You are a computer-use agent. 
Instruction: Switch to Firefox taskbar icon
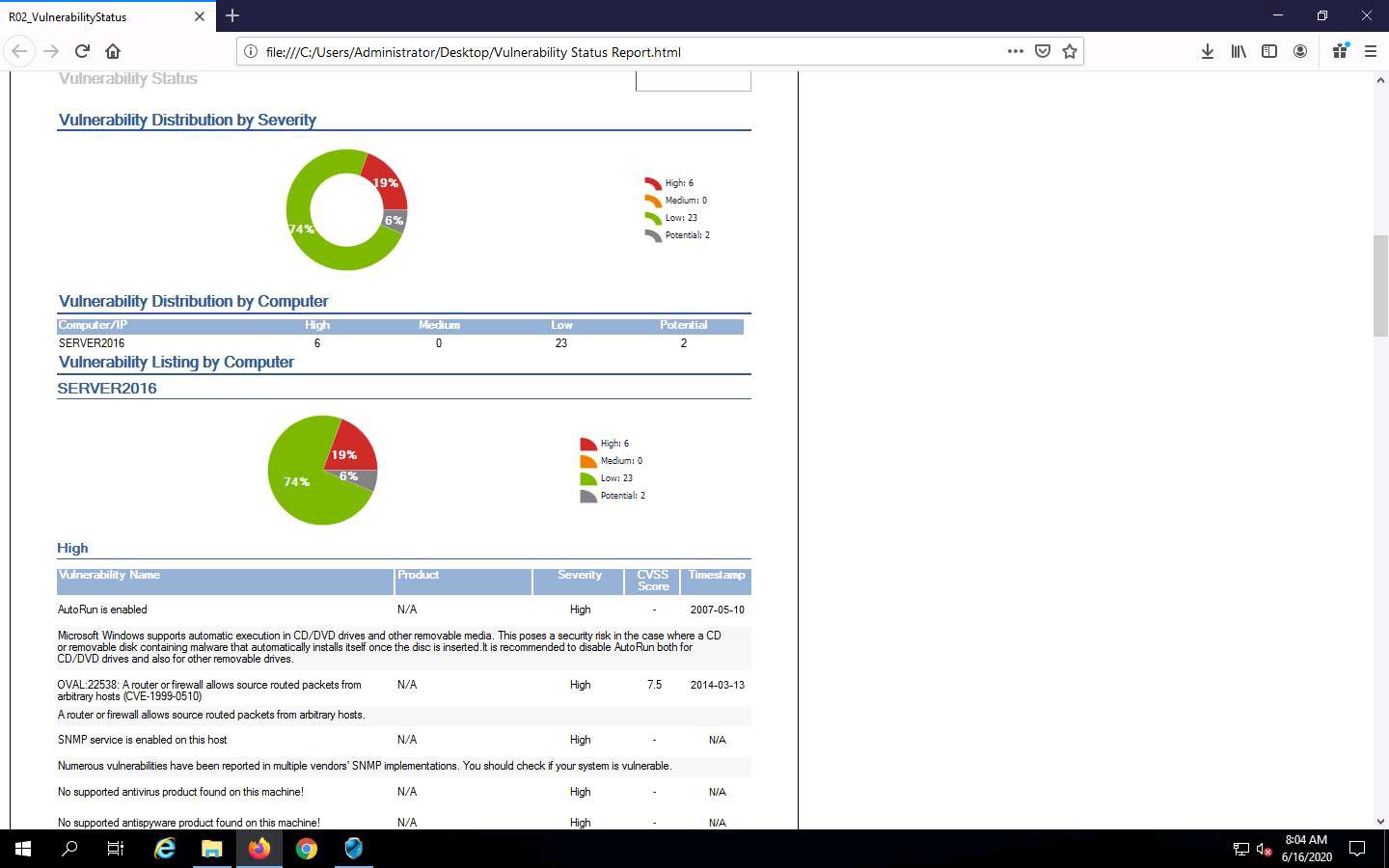click(259, 849)
